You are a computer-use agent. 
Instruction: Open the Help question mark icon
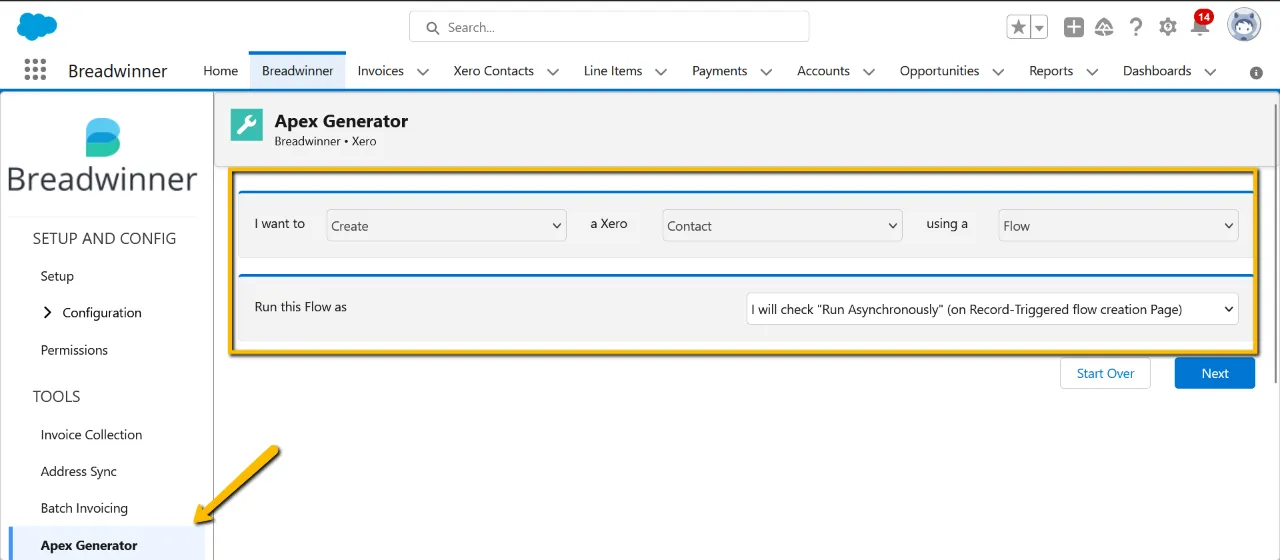(1136, 27)
